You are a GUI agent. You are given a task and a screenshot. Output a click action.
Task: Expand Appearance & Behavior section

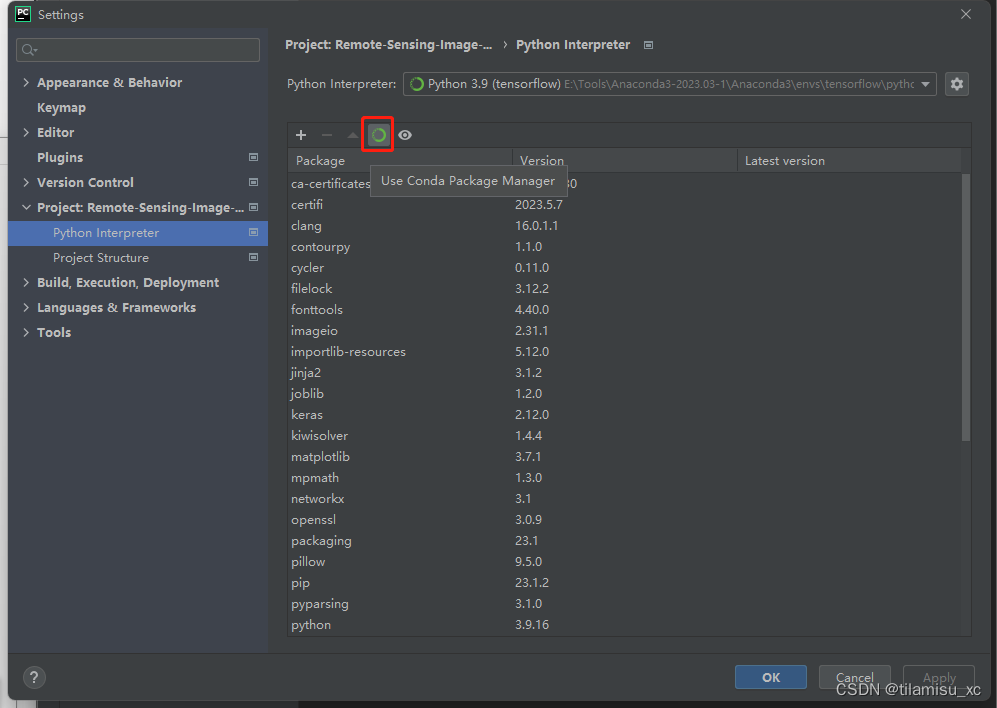tap(26, 82)
